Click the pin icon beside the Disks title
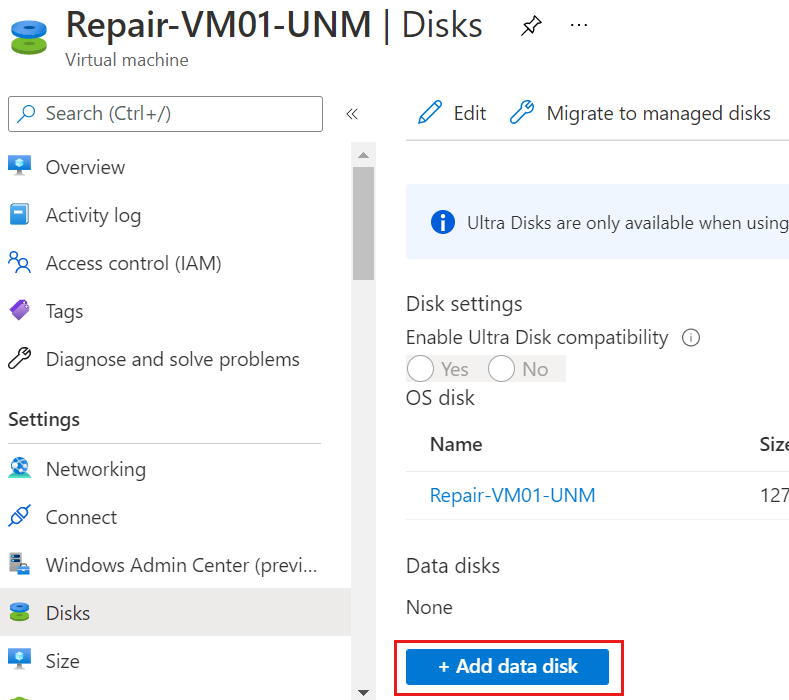789x700 pixels. click(x=531, y=27)
